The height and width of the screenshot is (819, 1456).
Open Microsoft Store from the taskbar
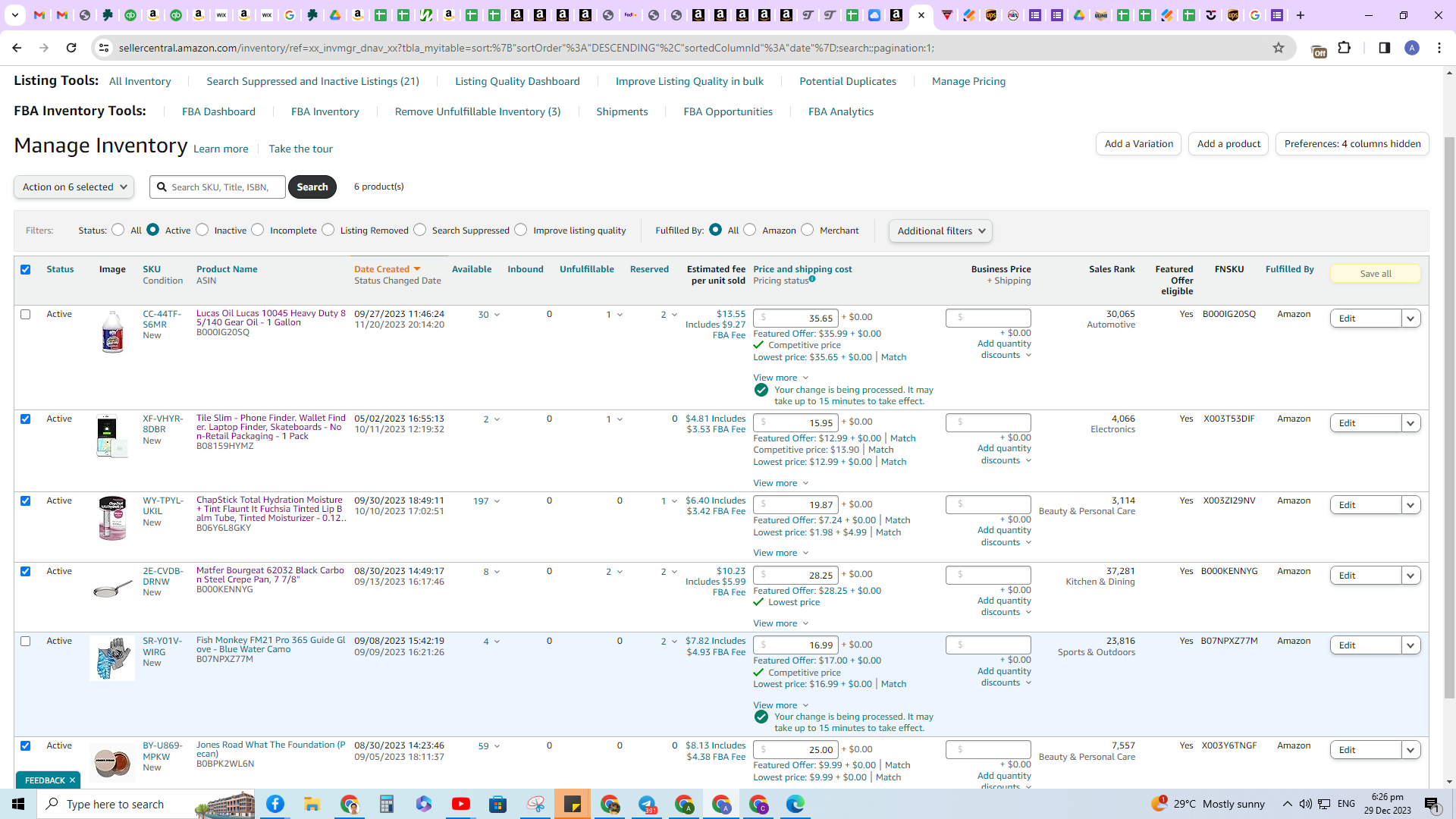point(497,804)
